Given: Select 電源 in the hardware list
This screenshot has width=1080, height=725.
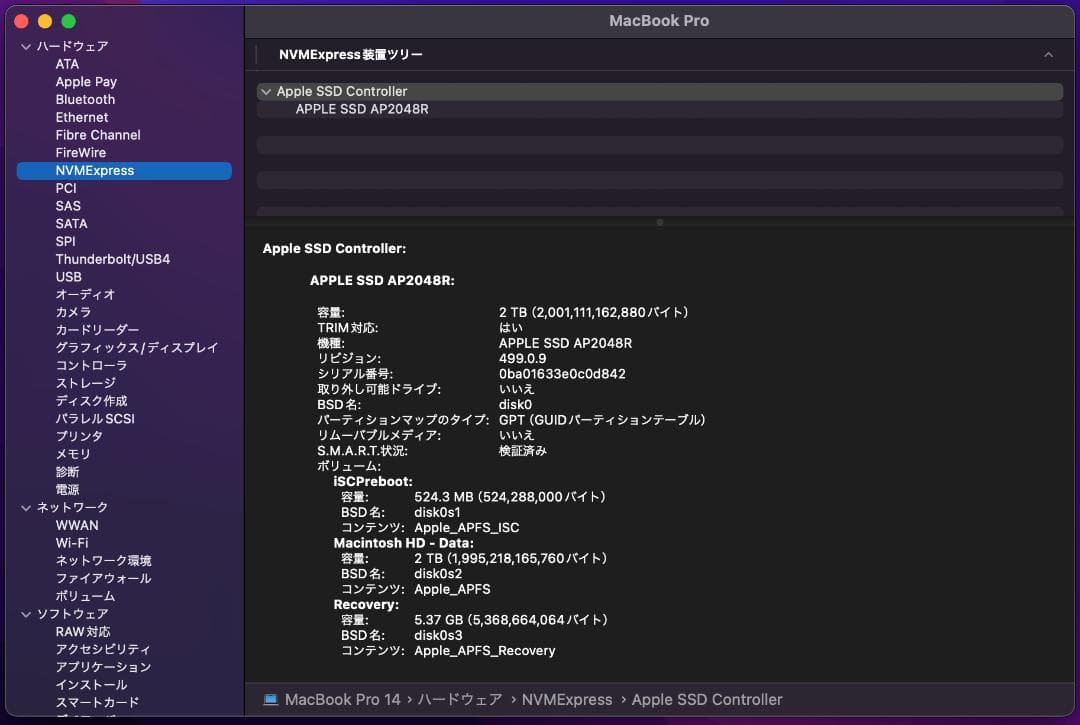Looking at the screenshot, I should 68,489.
